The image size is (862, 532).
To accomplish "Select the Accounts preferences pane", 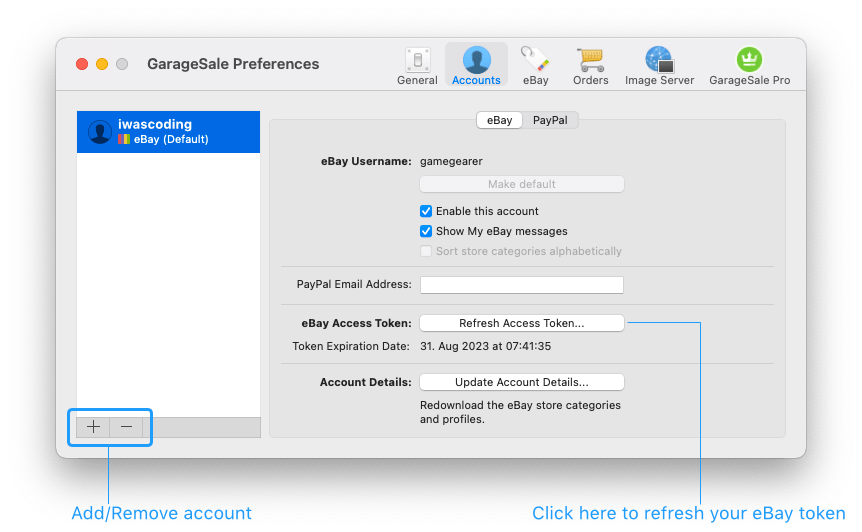I will (x=476, y=66).
